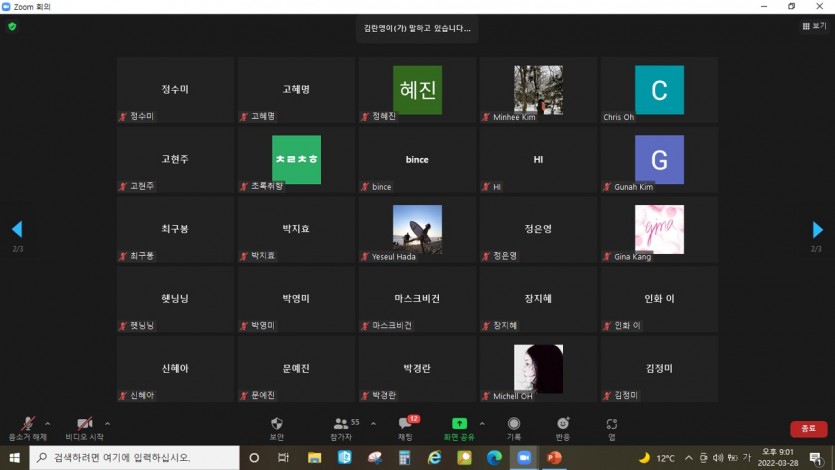Open Windows notification center icon
The height and width of the screenshot is (470, 835).
click(816, 458)
